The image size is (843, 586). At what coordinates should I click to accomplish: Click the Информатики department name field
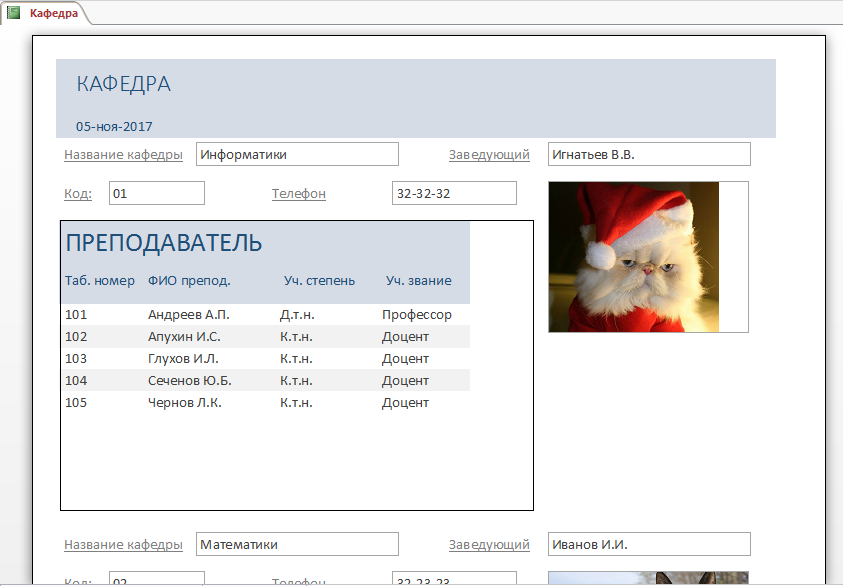297,154
